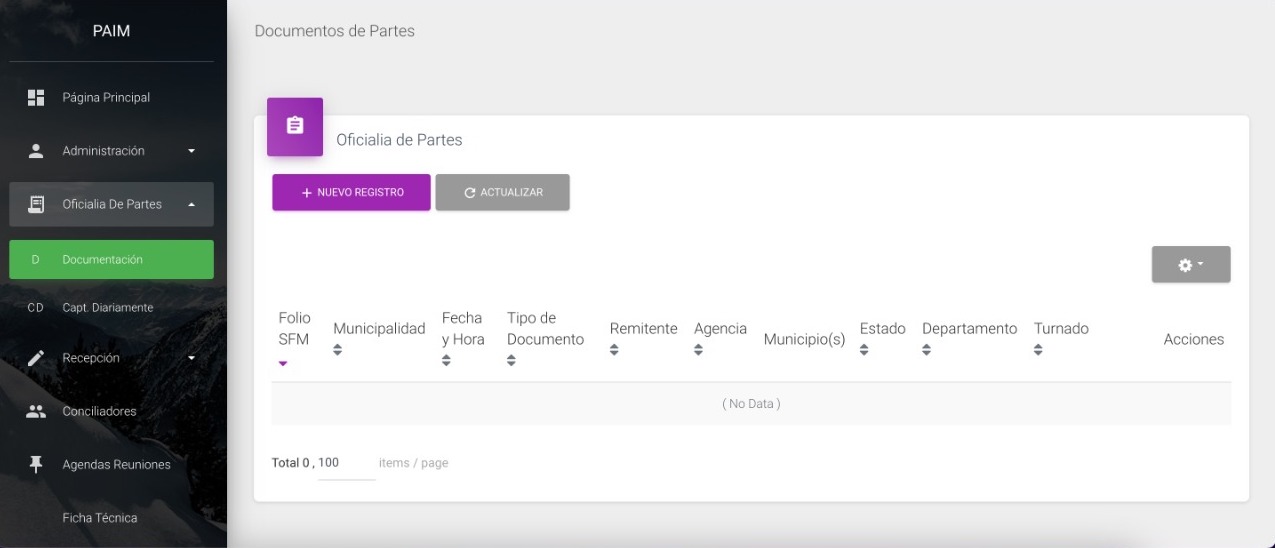Viewport: 1275px width, 548px height.
Task: Open Capt. Diariamente menu item
Action: click(x=108, y=307)
